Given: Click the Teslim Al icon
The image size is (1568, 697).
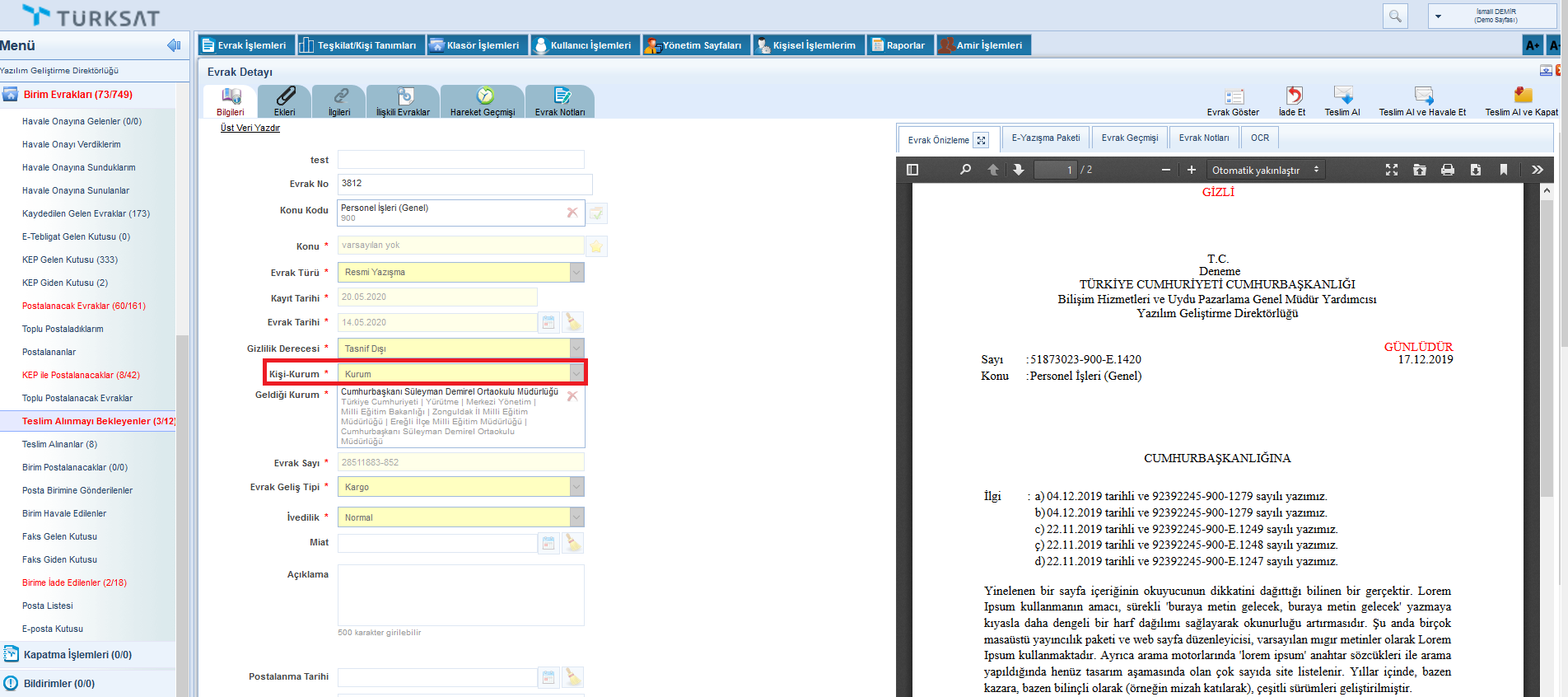Looking at the screenshot, I should pos(1342,96).
